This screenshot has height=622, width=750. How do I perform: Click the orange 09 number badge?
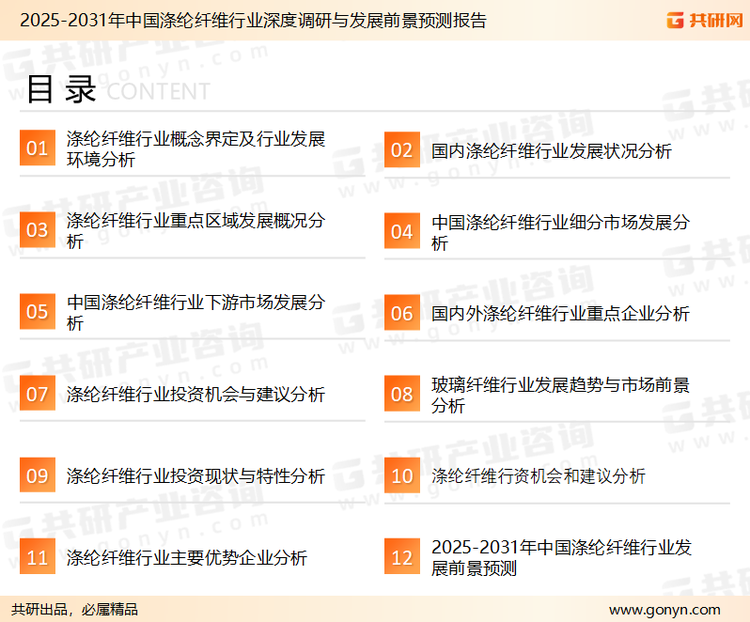37,475
